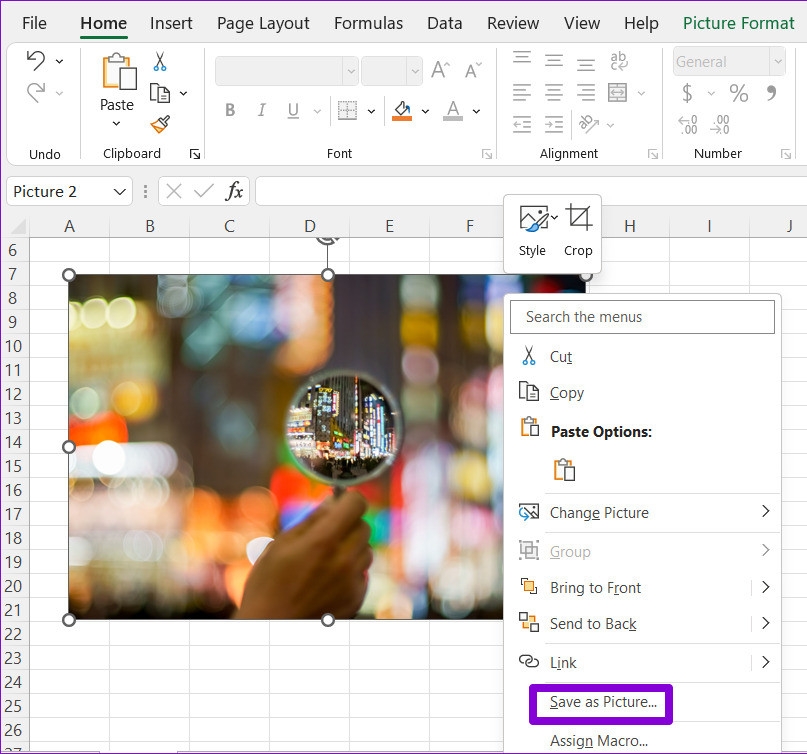This screenshot has height=754, width=807.
Task: Click the Undo arrow icon
Action: (x=36, y=61)
